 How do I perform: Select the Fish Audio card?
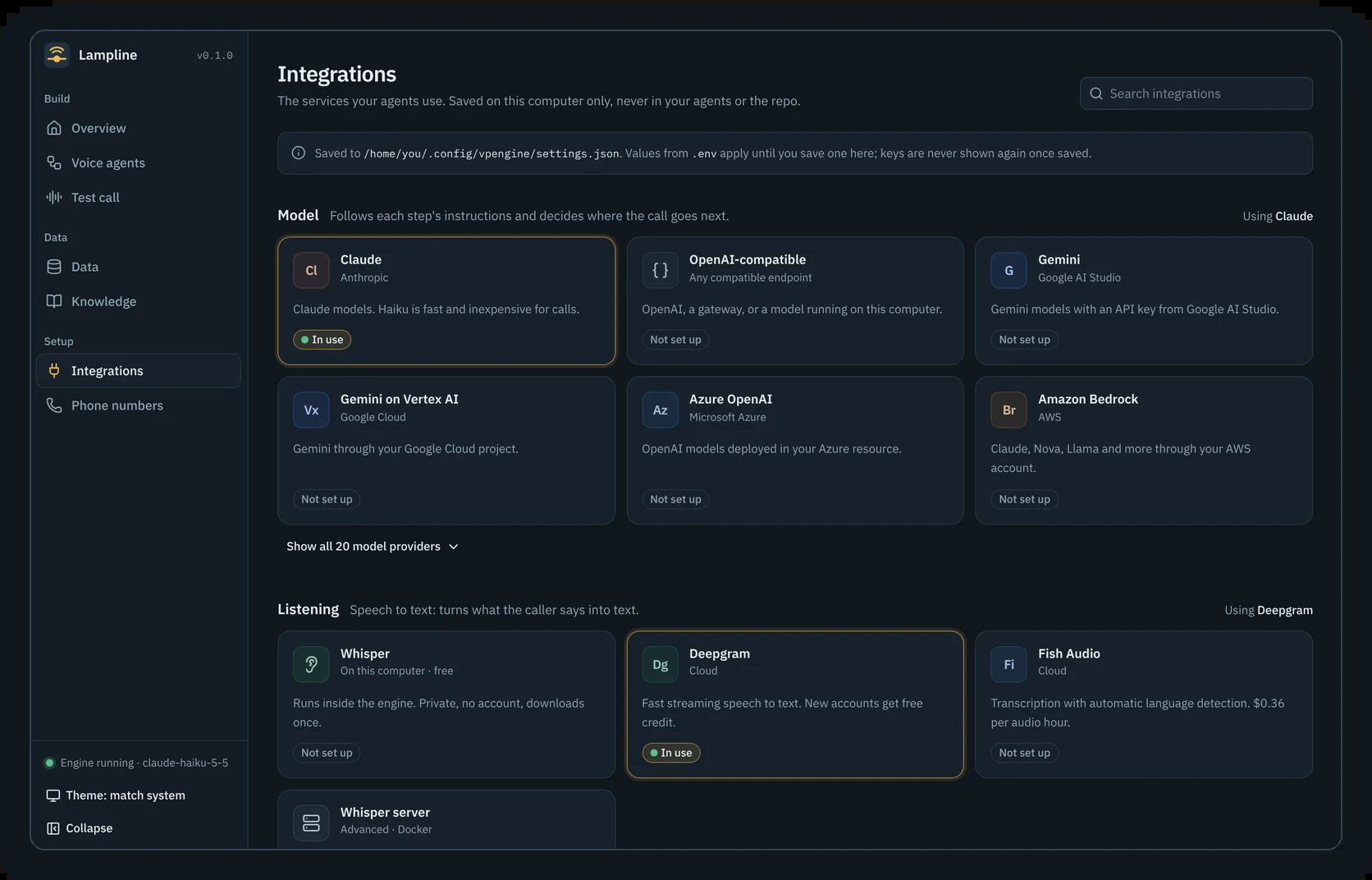coord(1143,704)
